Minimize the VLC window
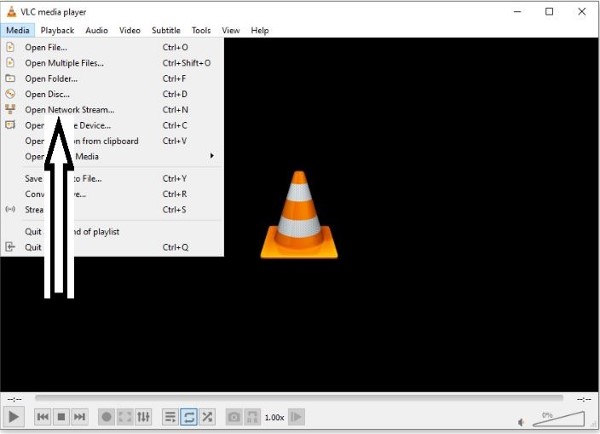 click(x=517, y=12)
